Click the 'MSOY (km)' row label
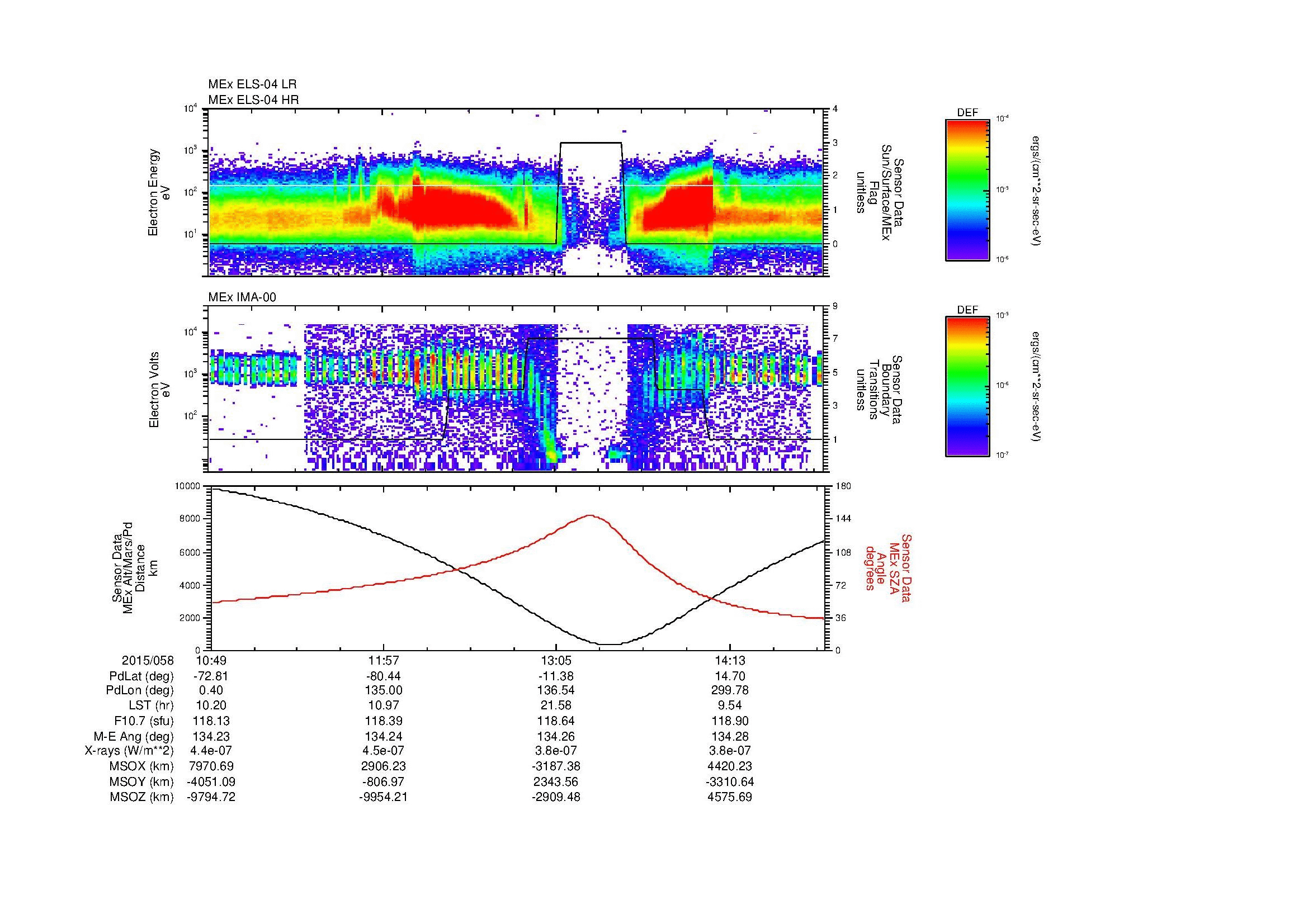The image size is (1308, 924). 142,781
